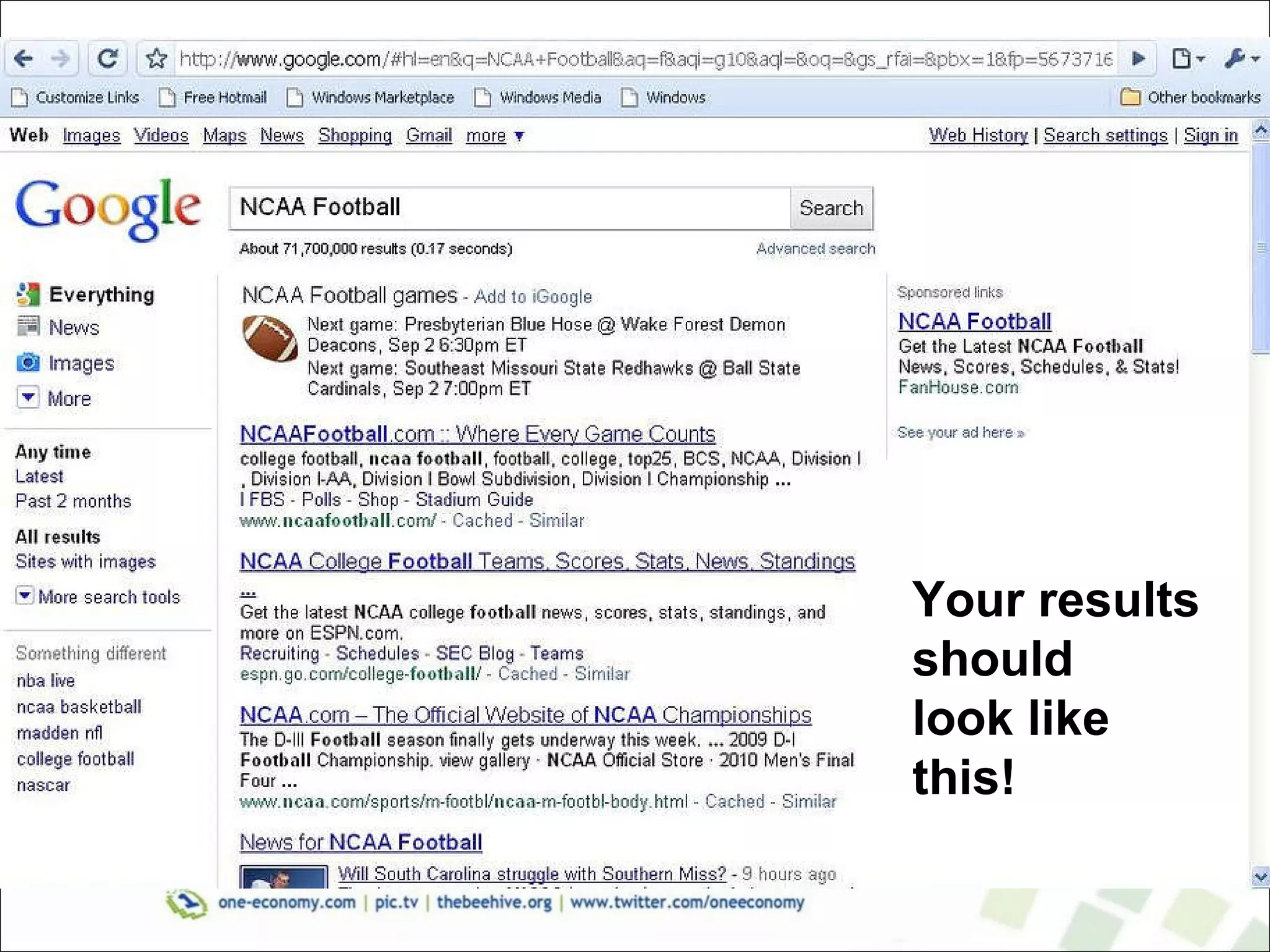Choose Sites with images filter

click(86, 562)
